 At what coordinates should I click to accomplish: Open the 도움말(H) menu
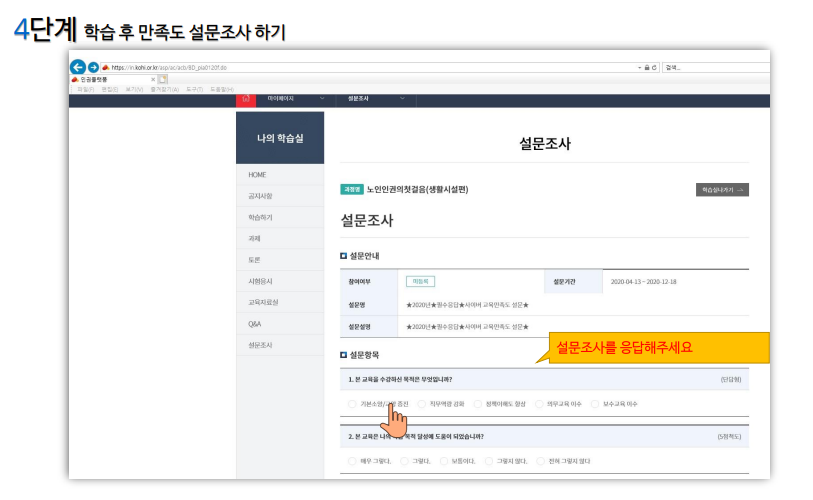pyautogui.click(x=222, y=89)
